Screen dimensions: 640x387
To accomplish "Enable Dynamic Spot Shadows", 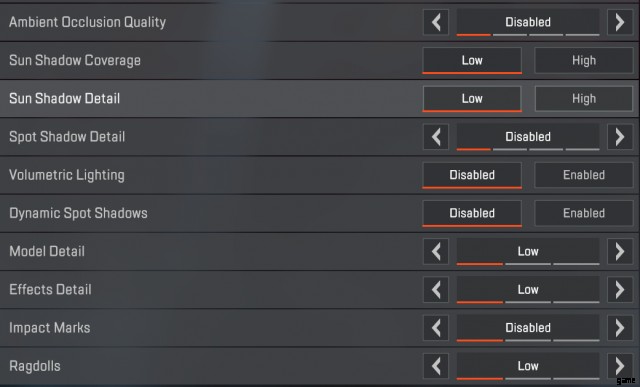I will click(584, 213).
